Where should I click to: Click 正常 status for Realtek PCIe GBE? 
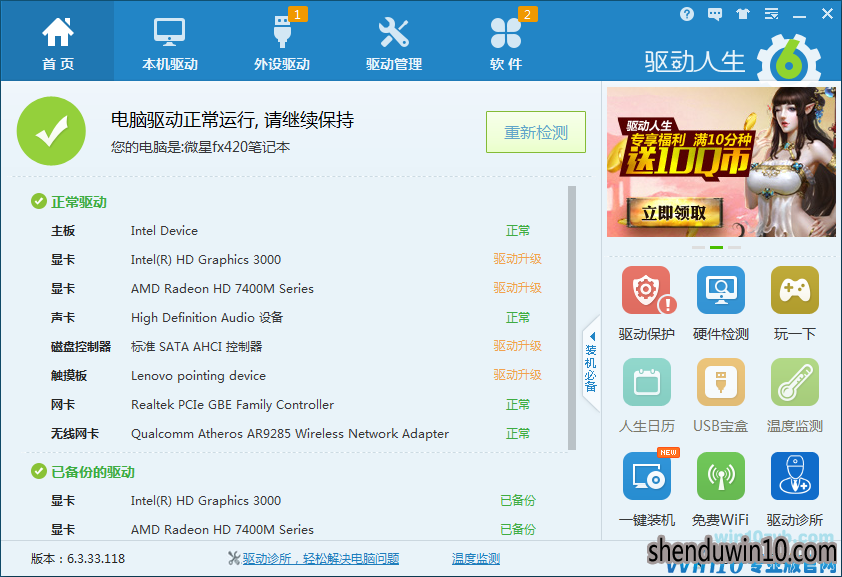tap(518, 405)
